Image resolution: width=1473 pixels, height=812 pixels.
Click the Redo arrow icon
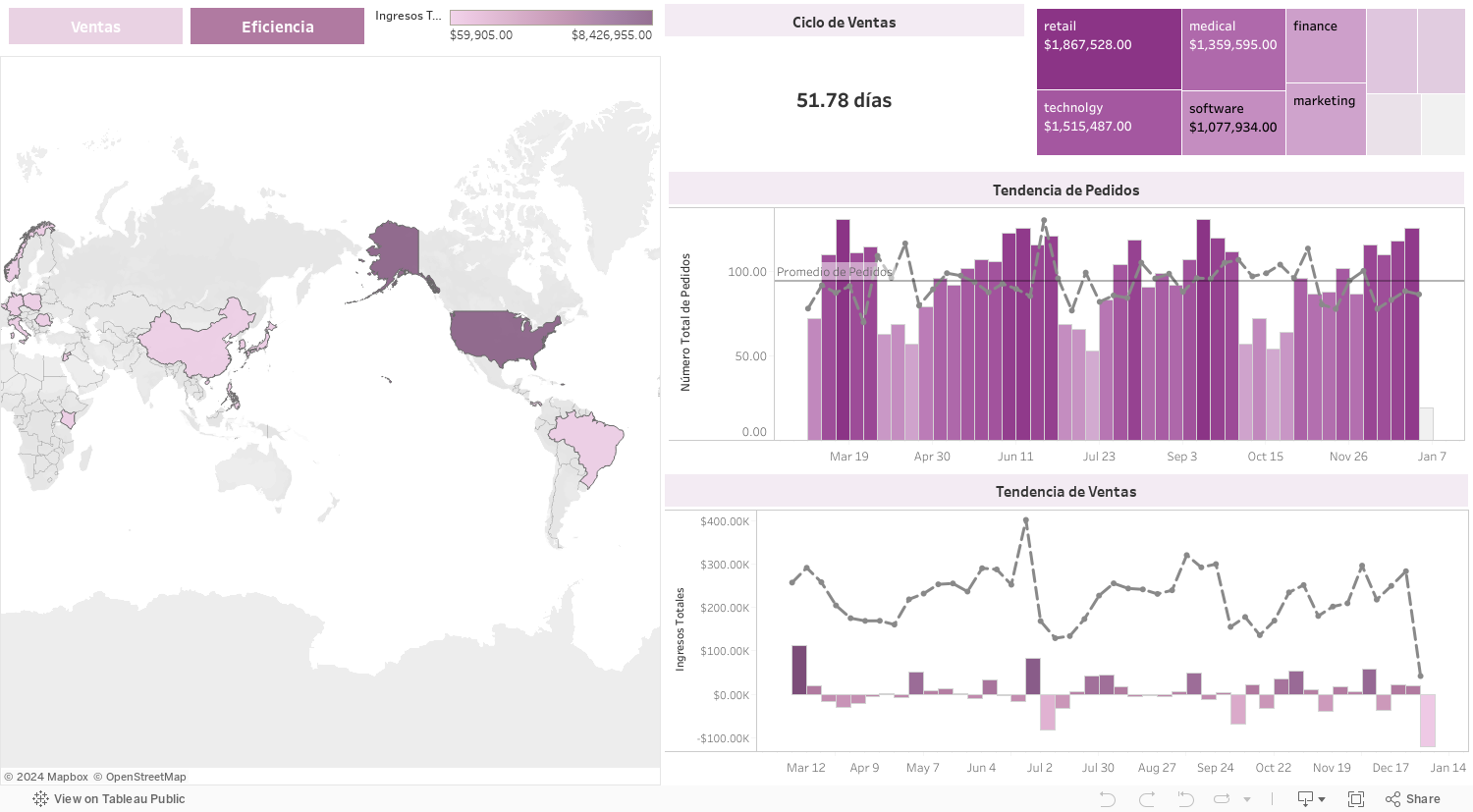point(1147,799)
